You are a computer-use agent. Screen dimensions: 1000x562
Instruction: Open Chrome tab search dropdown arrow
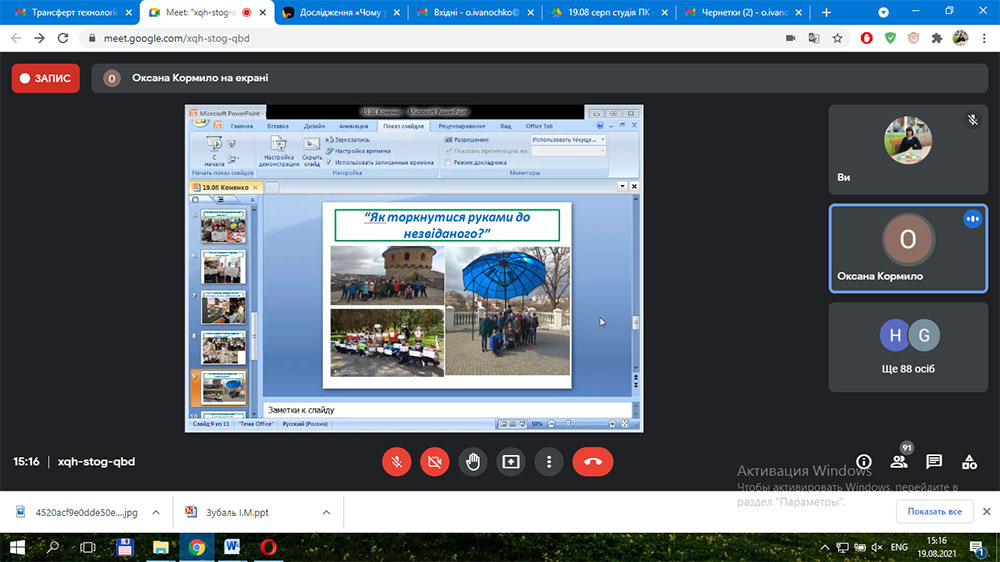coord(883,12)
